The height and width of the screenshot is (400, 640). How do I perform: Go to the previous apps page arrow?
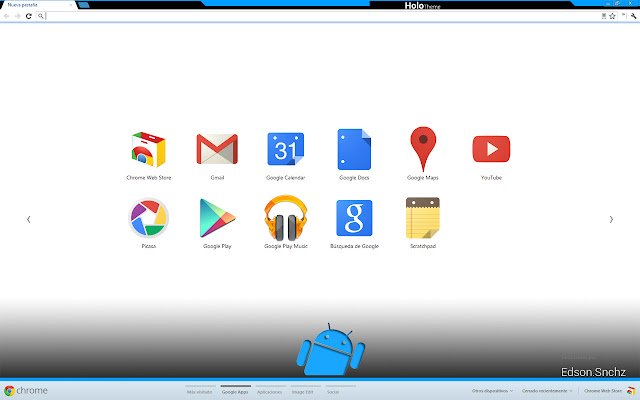tap(29, 219)
